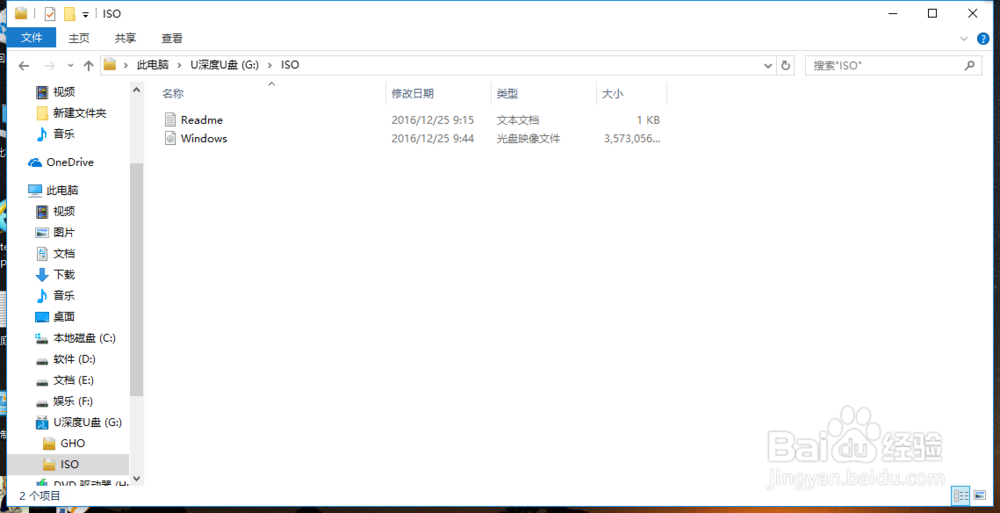Screen dimensions: 1000x513
Task: Open the GHO folder in navigation tree
Action: point(73,443)
